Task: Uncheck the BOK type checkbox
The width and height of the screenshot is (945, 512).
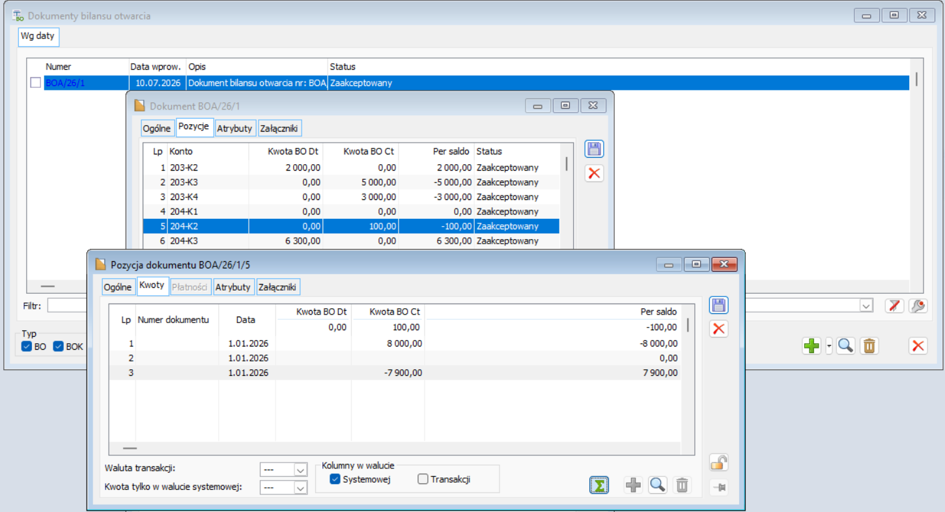Action: (58, 346)
